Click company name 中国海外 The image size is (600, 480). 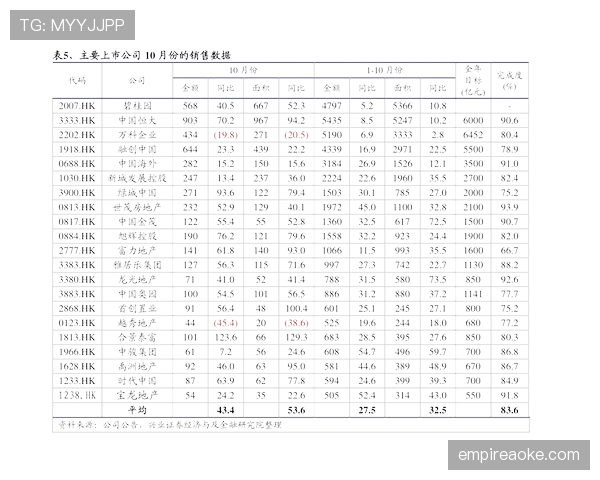[137, 164]
